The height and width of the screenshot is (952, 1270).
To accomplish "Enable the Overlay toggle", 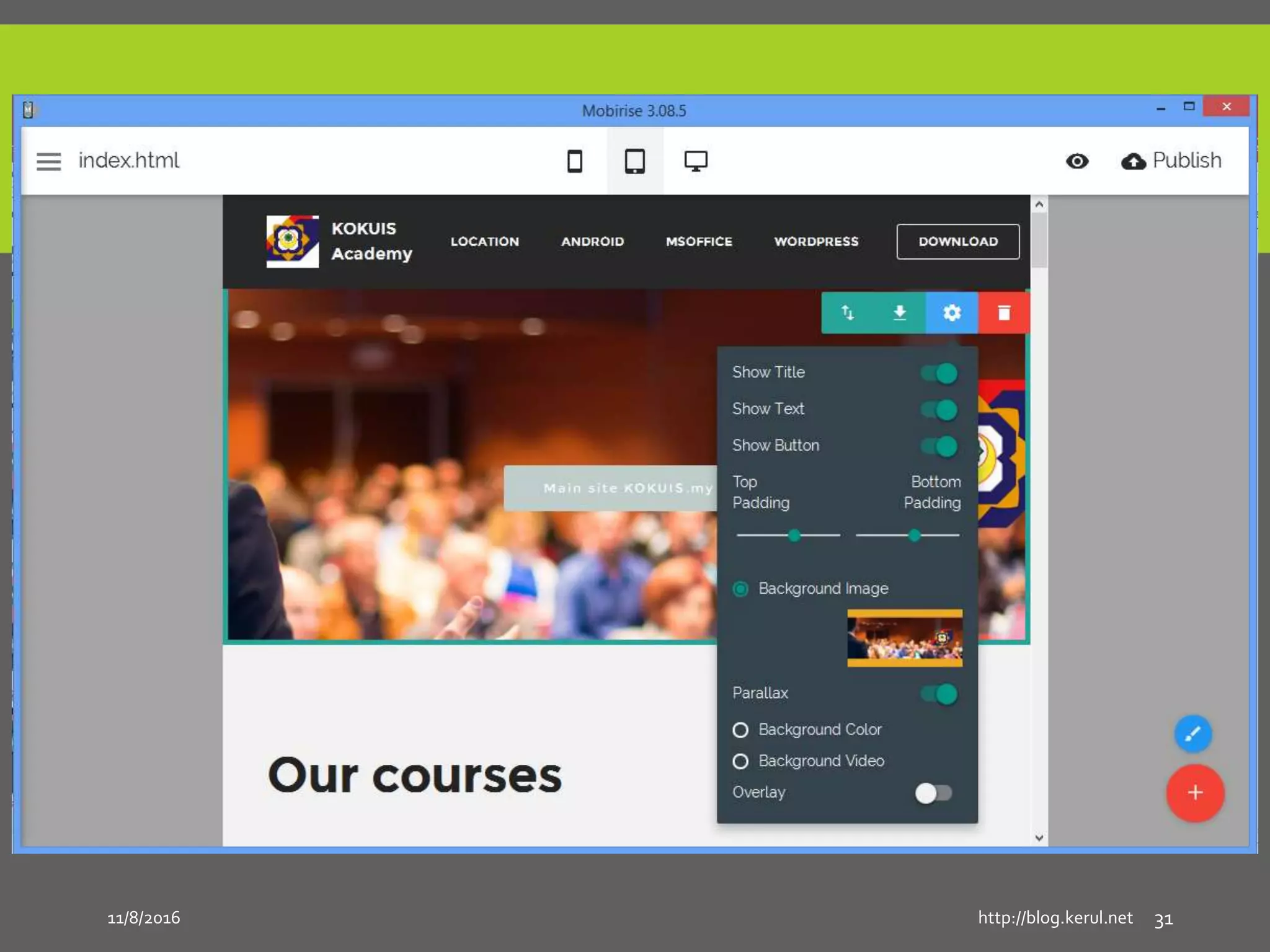I will [933, 793].
